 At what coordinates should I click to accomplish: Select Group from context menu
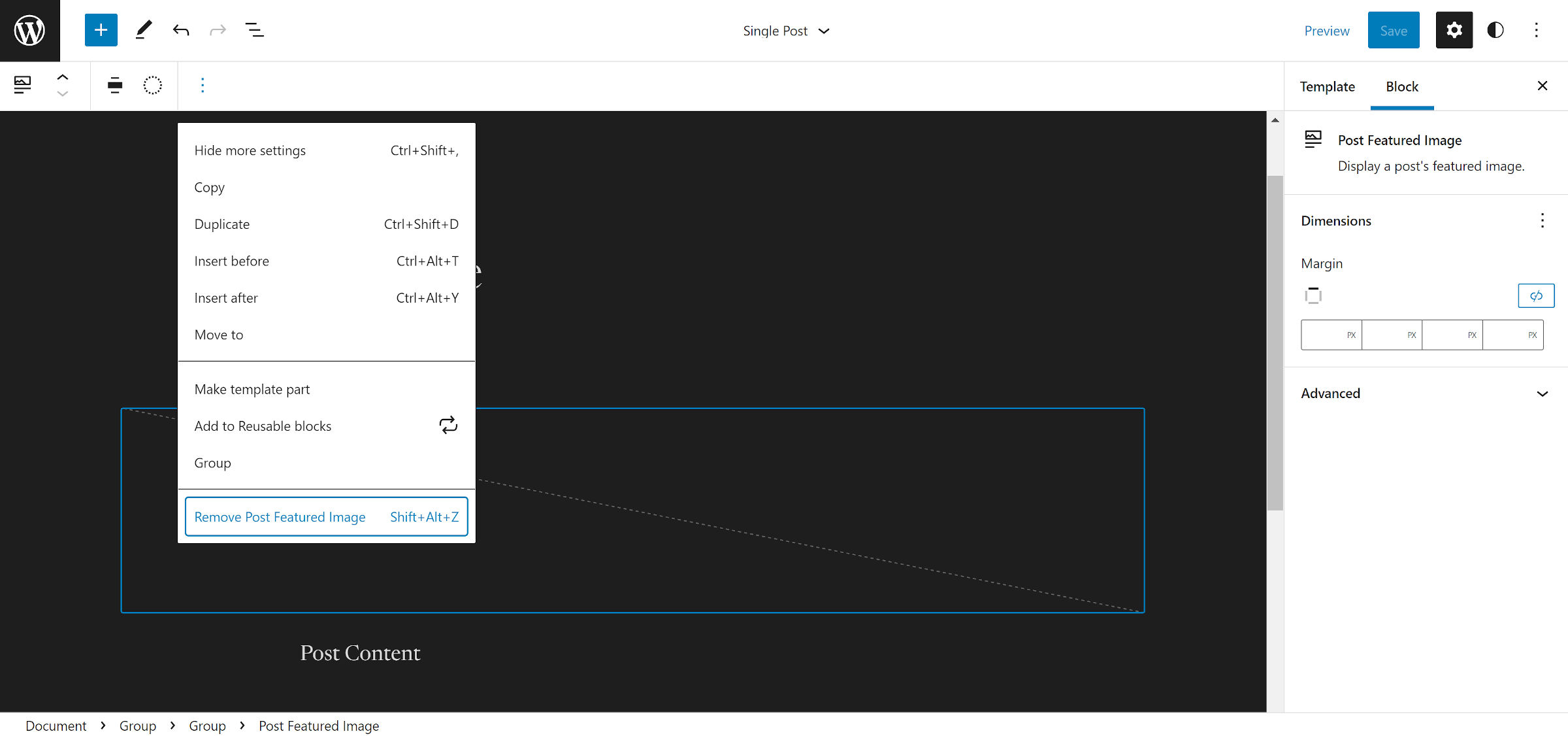[212, 462]
